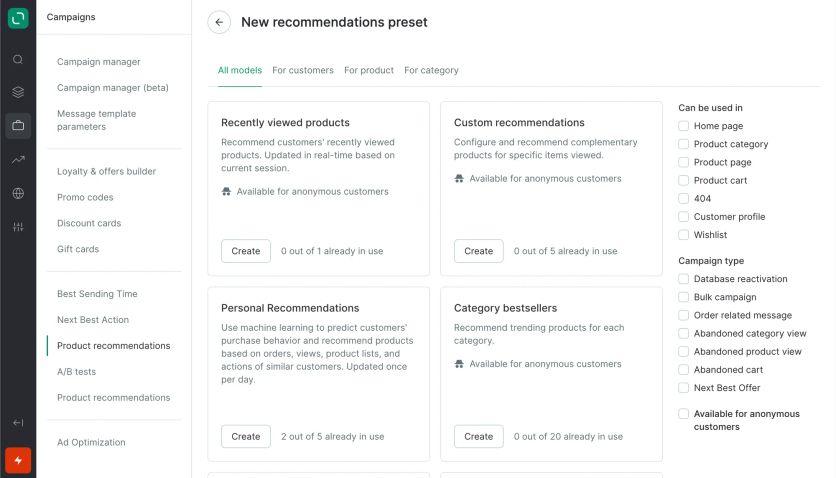This screenshot has height=478, width=836.
Task: Go back using the back arrow button
Action: (219, 23)
